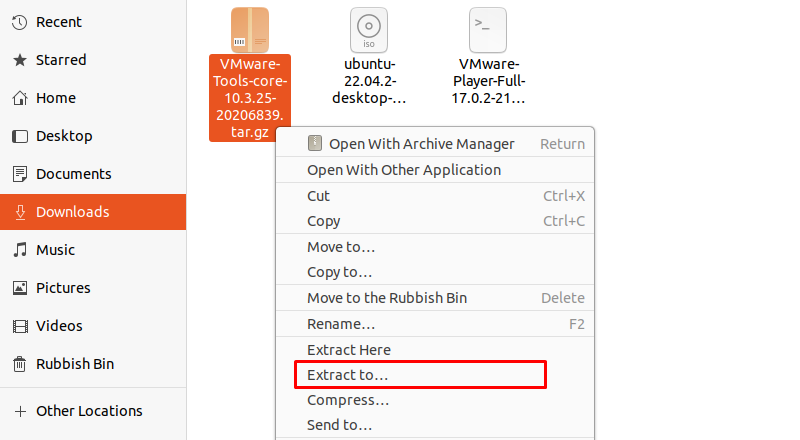Screen dimensions: 800x440
Task: Choose Extract Here
Action: (x=435, y=350)
